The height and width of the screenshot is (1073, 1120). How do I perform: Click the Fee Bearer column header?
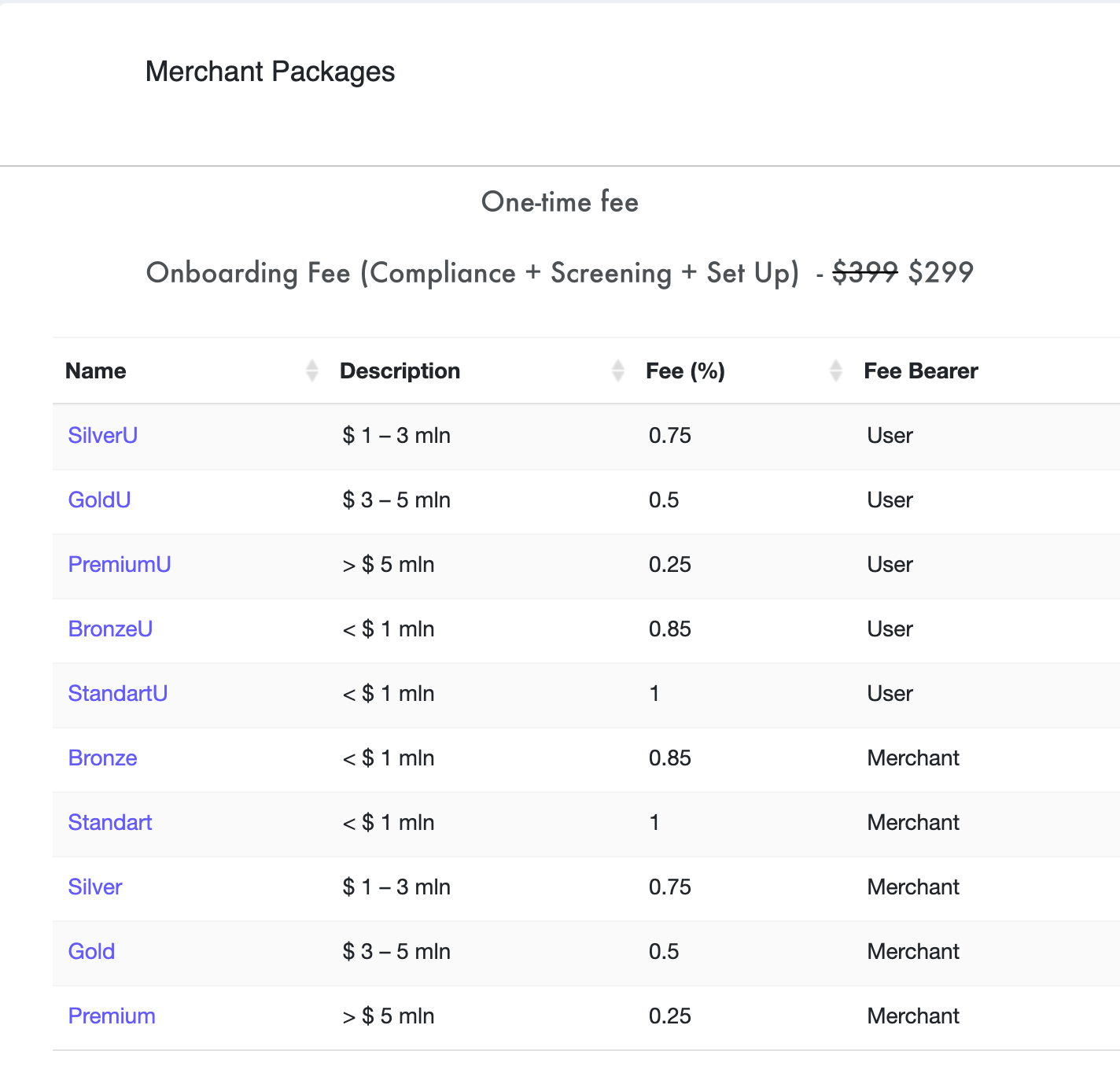920,371
